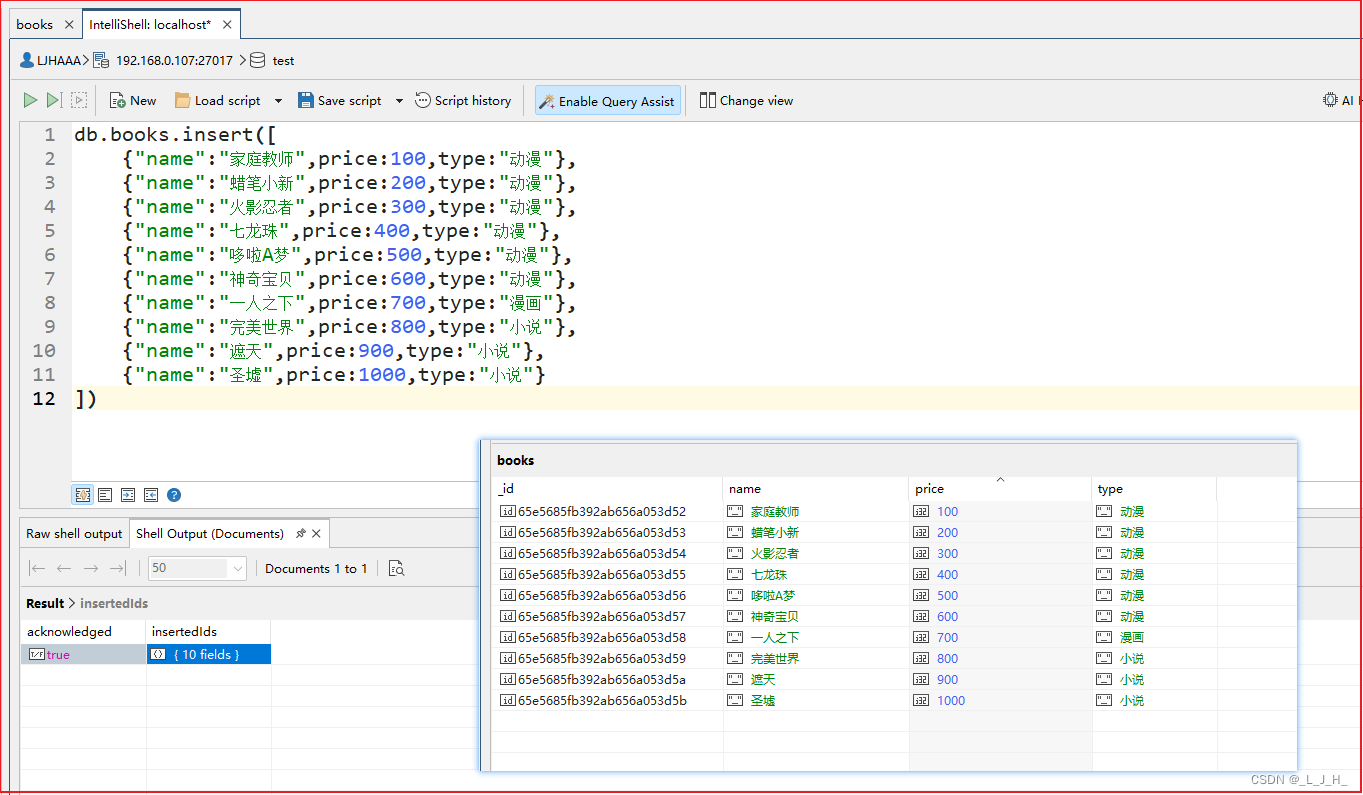Select the true acknowledged cell

tap(83, 654)
